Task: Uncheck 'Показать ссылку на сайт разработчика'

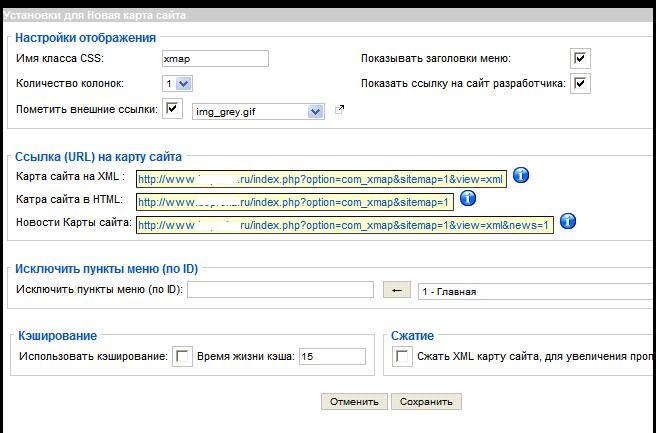Action: [x=580, y=83]
